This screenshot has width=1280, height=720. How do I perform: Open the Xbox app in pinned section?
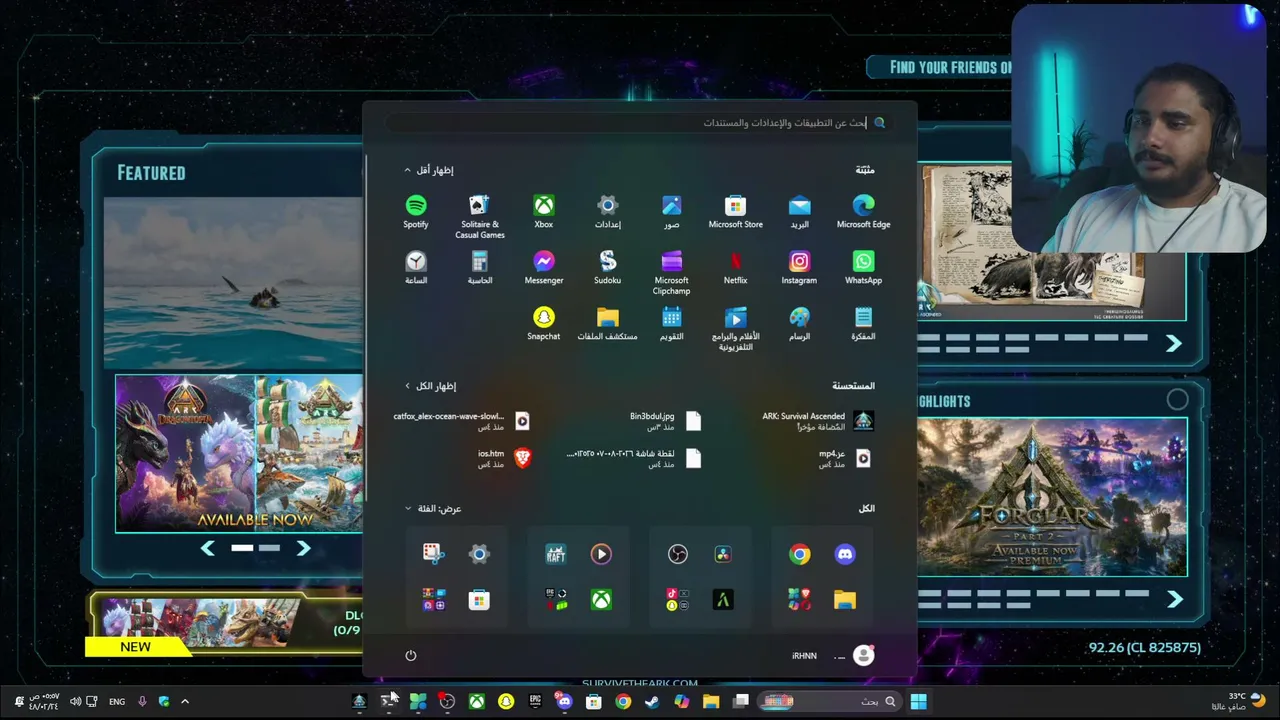[x=543, y=212]
